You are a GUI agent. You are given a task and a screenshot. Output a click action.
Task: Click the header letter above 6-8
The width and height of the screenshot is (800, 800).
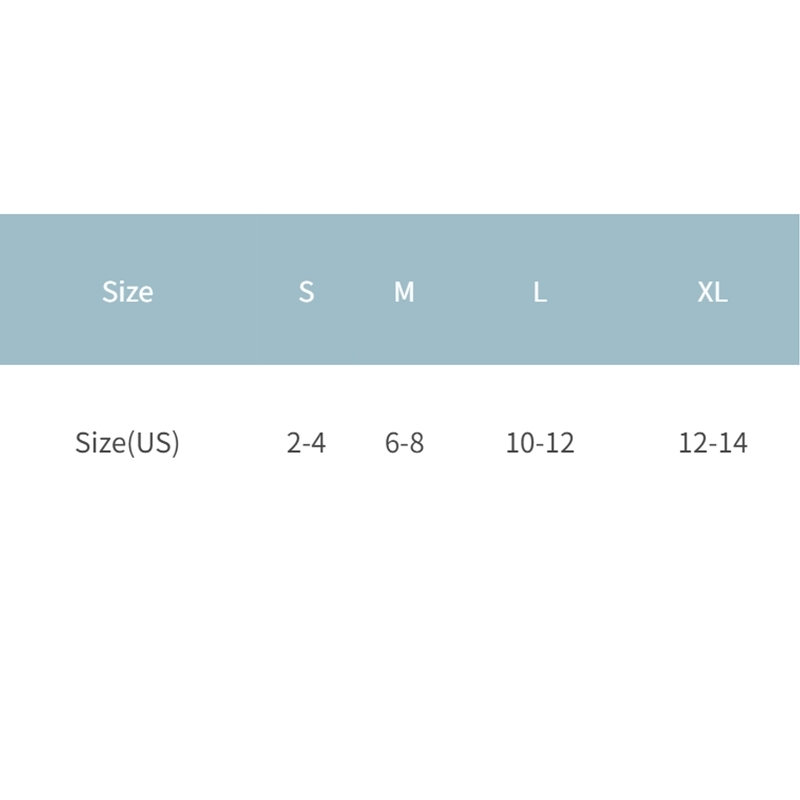point(404,292)
